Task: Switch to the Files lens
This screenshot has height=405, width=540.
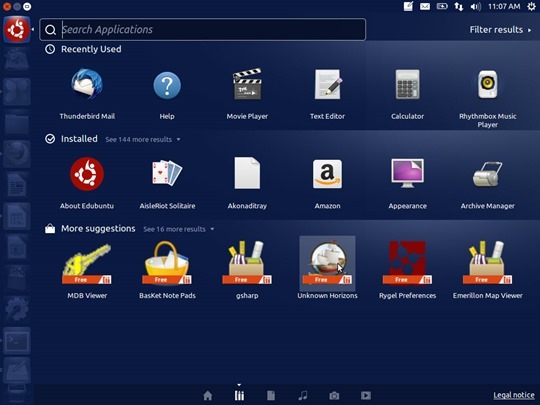Action: pyautogui.click(x=271, y=395)
